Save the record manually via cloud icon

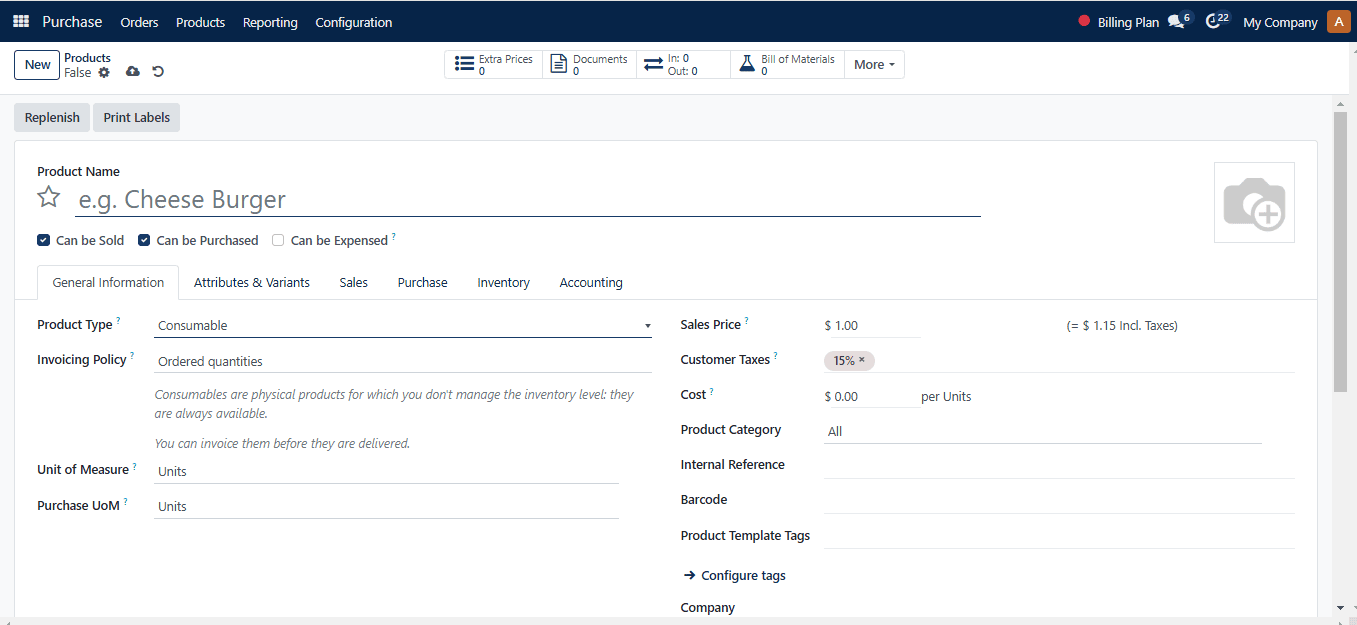tap(133, 72)
